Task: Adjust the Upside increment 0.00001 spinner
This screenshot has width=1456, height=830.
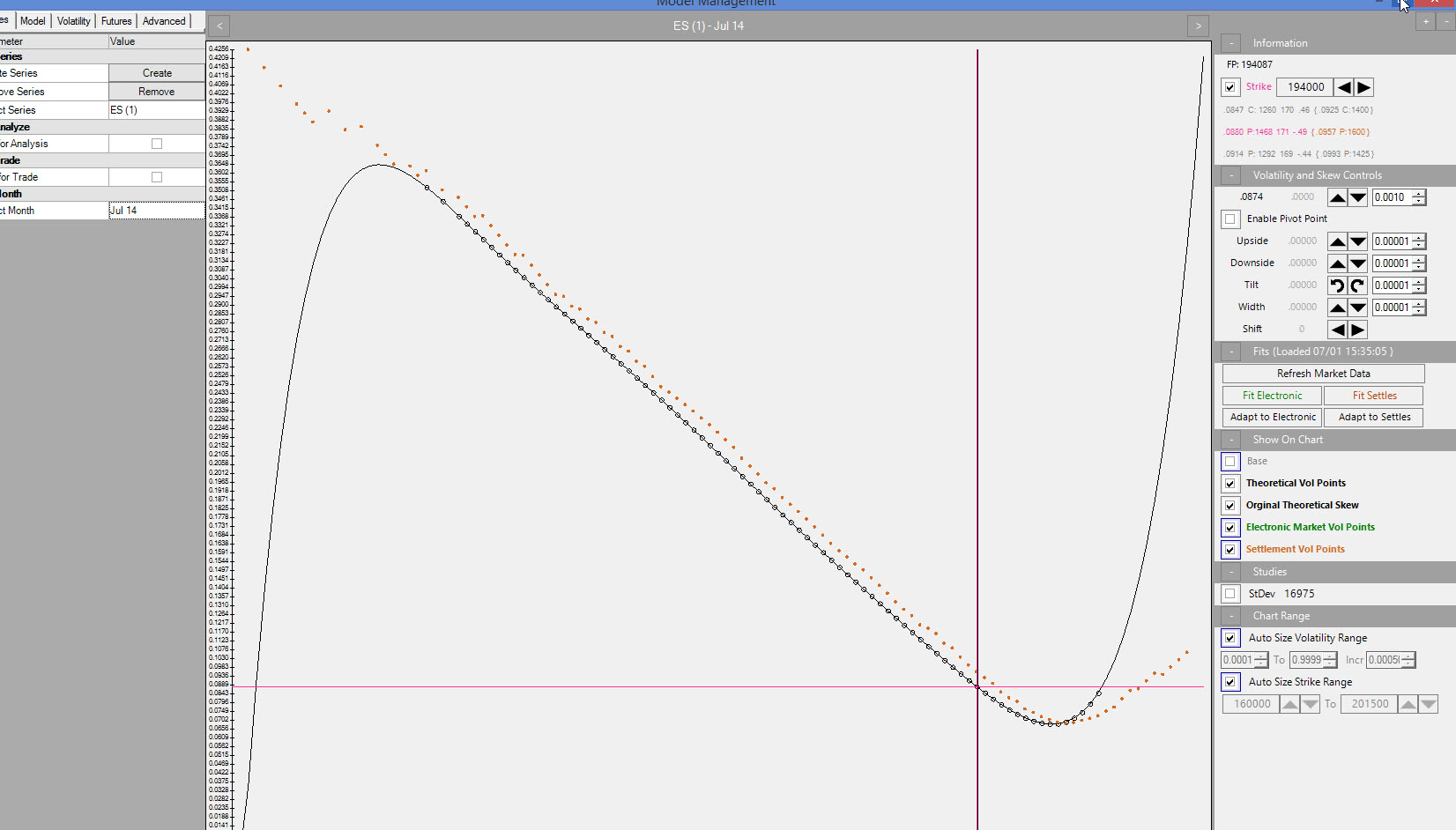Action: [1418, 241]
